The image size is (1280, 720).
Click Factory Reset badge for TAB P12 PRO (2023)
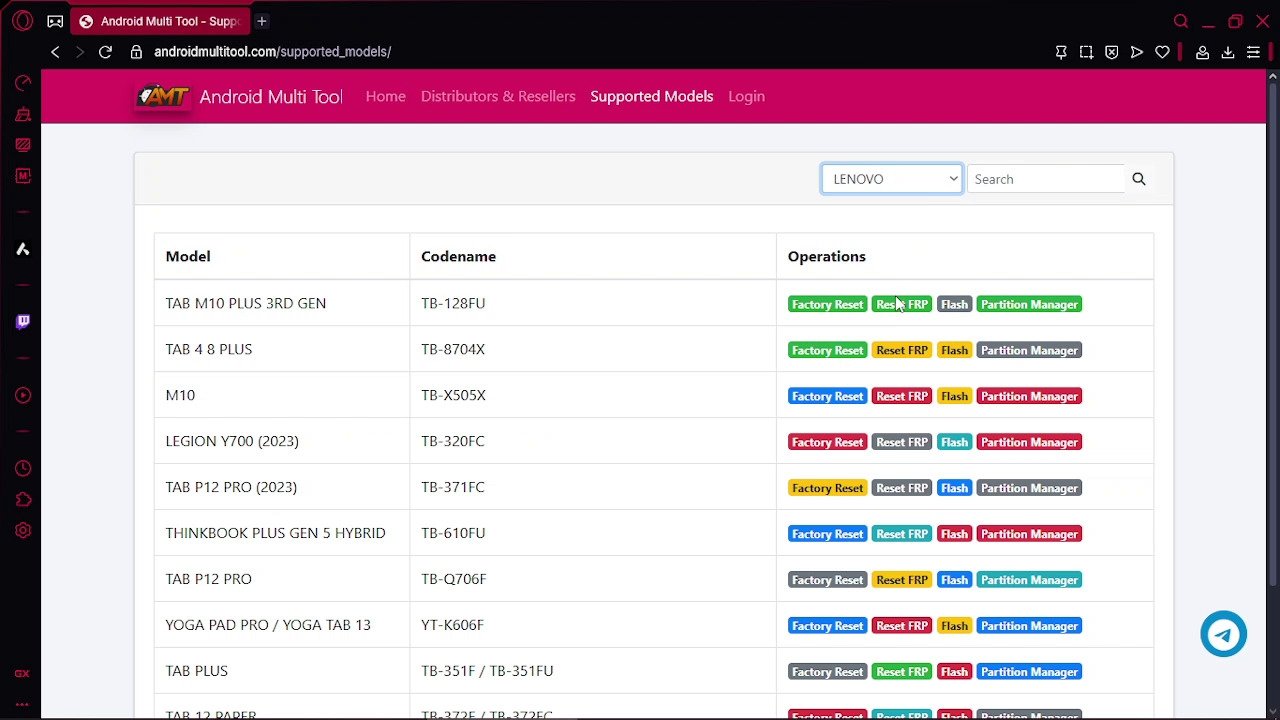coord(827,488)
